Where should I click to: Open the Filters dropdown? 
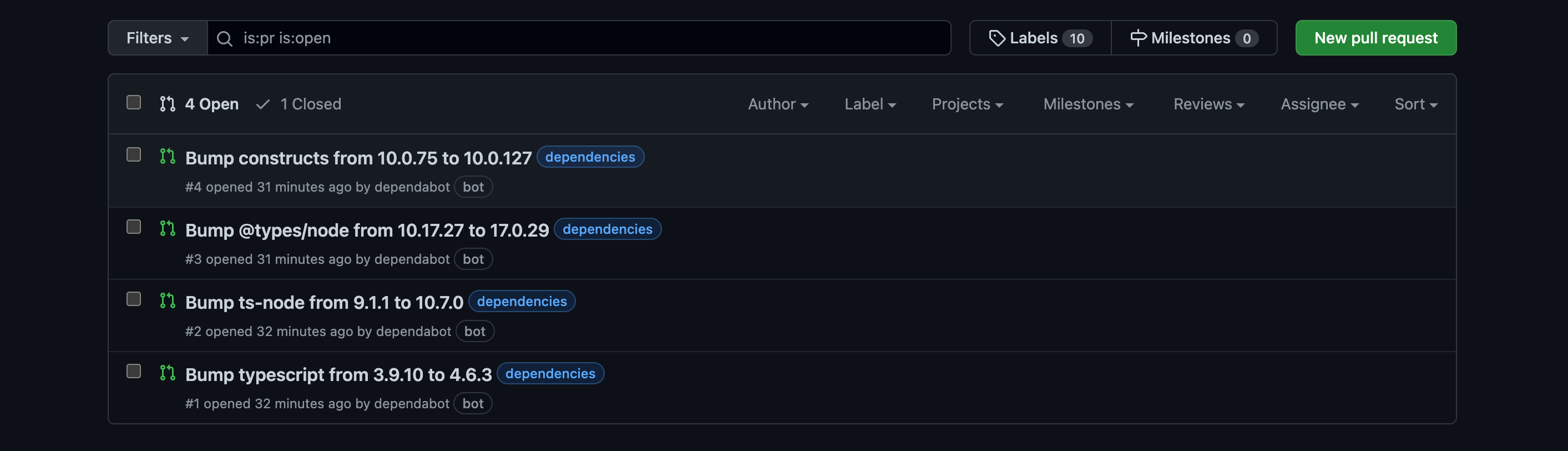[x=158, y=38]
